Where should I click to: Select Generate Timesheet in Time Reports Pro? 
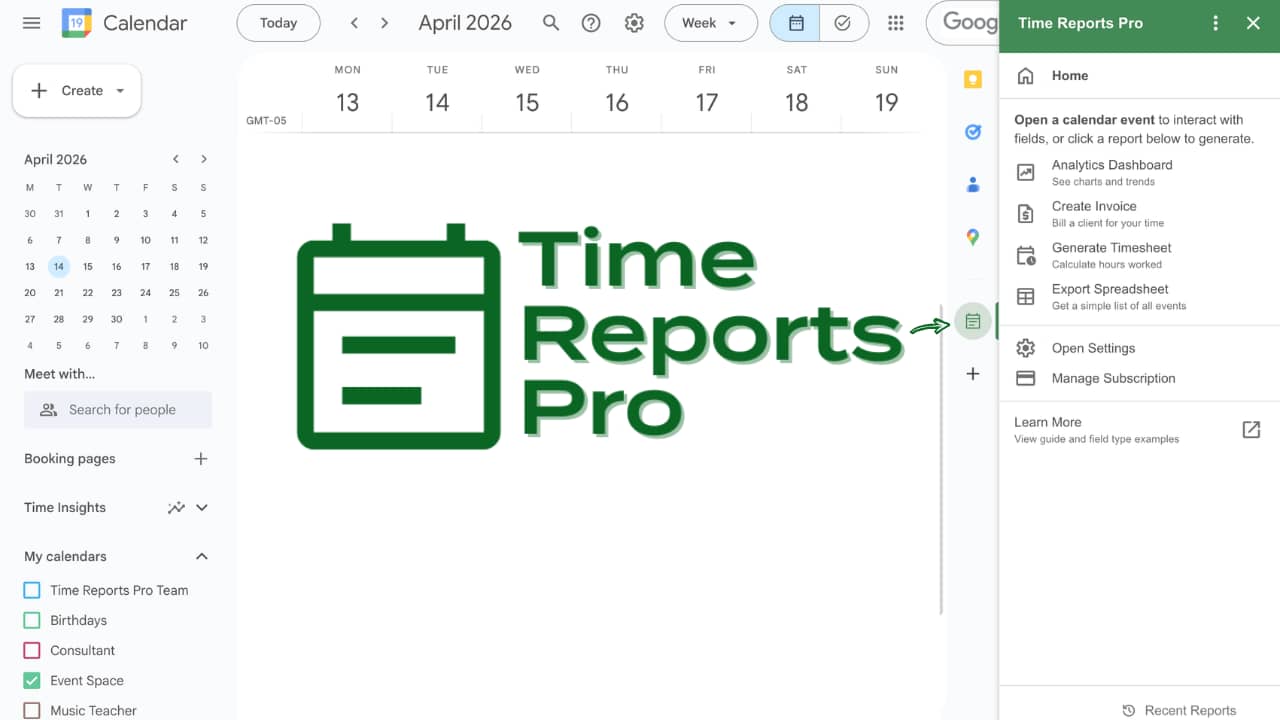coord(1111,255)
